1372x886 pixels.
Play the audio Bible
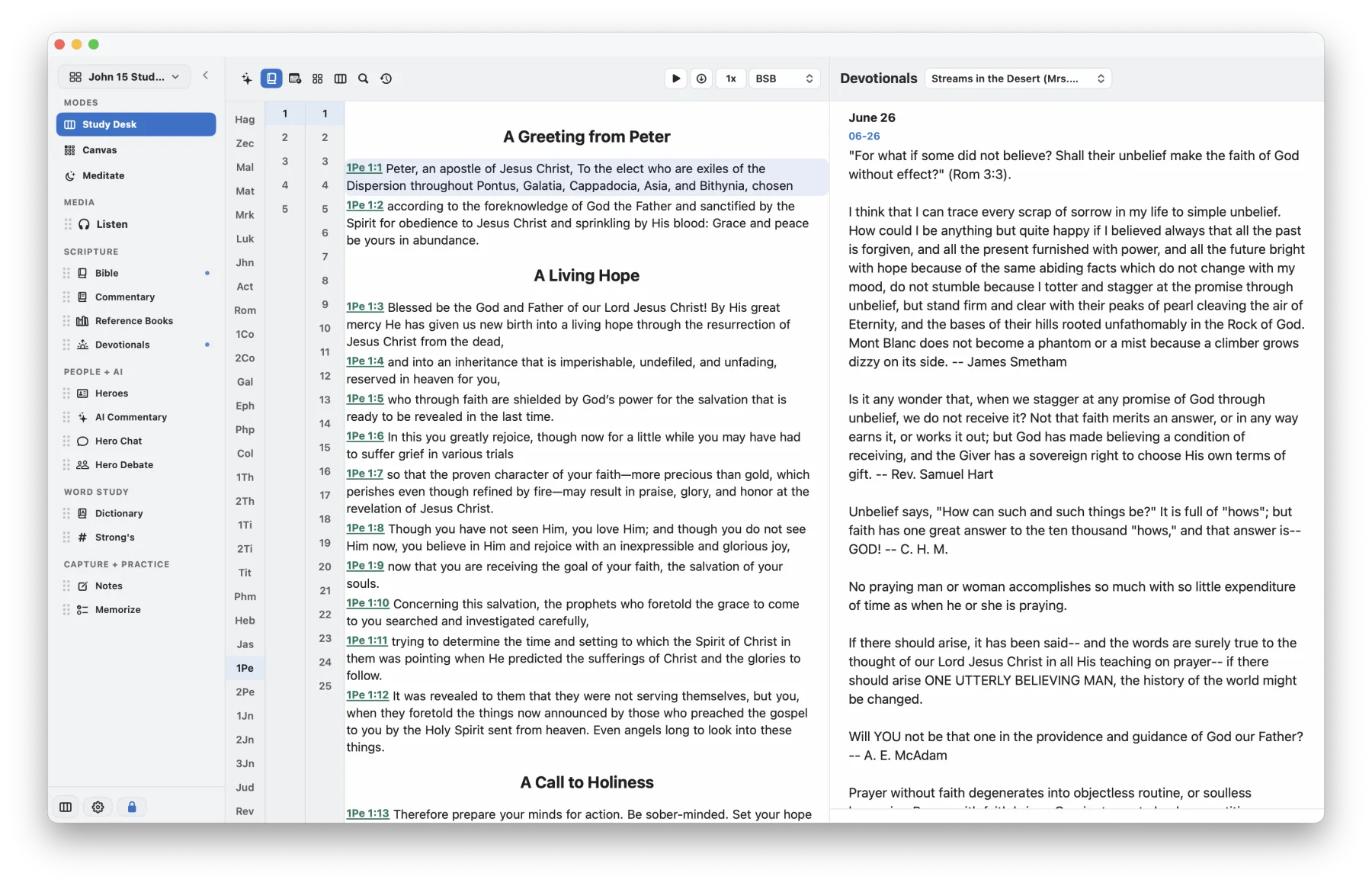click(676, 79)
